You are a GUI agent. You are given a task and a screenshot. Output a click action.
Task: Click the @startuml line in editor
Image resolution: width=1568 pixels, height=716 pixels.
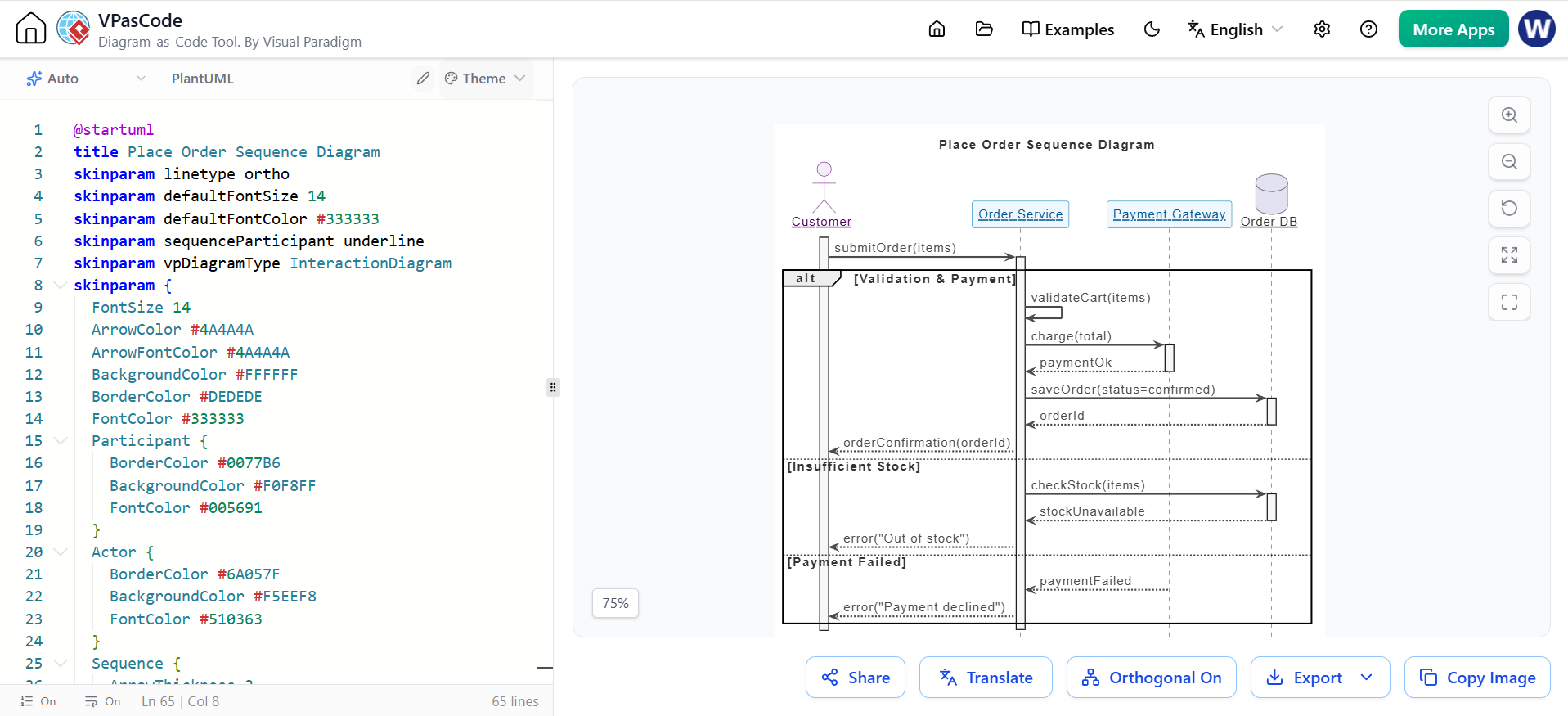[x=114, y=129]
